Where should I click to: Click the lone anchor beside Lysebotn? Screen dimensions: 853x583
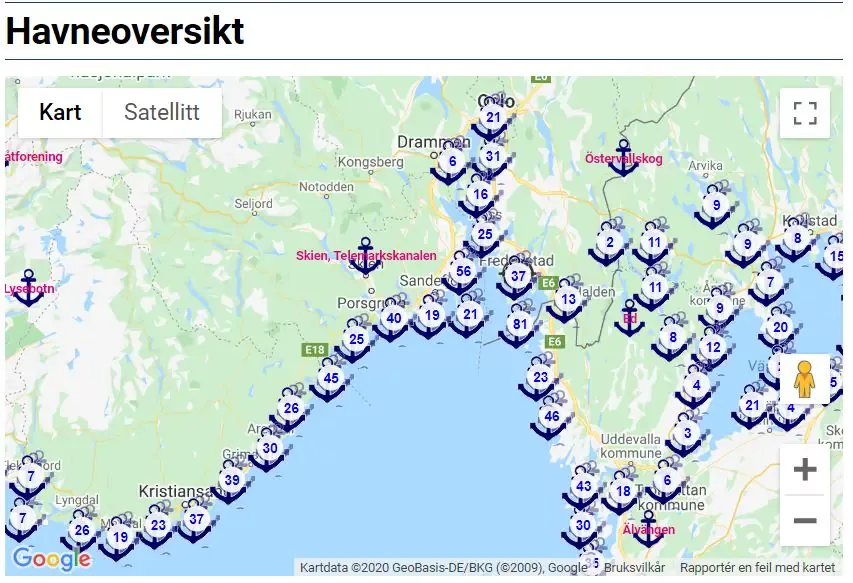(x=27, y=281)
